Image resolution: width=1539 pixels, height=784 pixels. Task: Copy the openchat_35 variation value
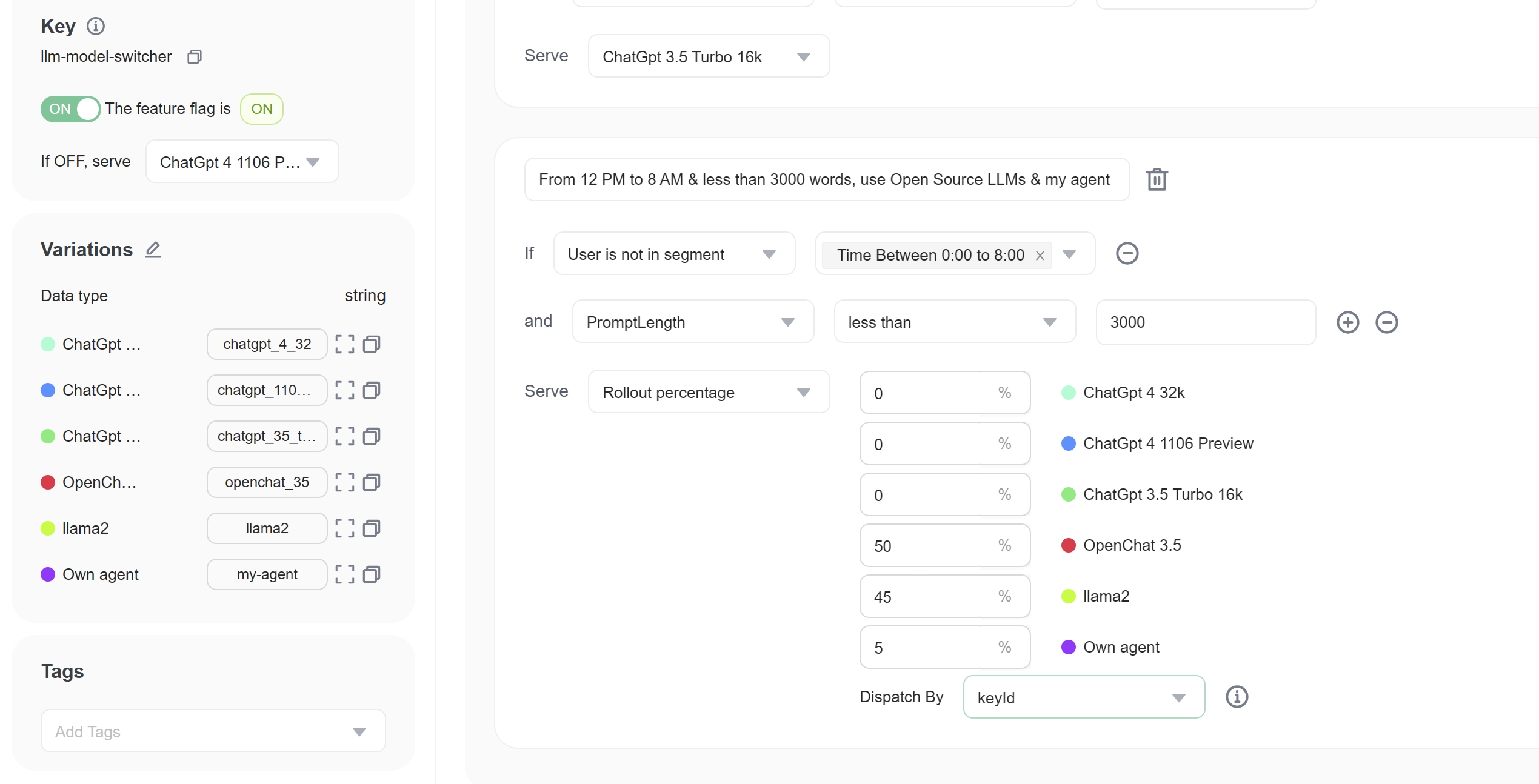click(x=372, y=482)
